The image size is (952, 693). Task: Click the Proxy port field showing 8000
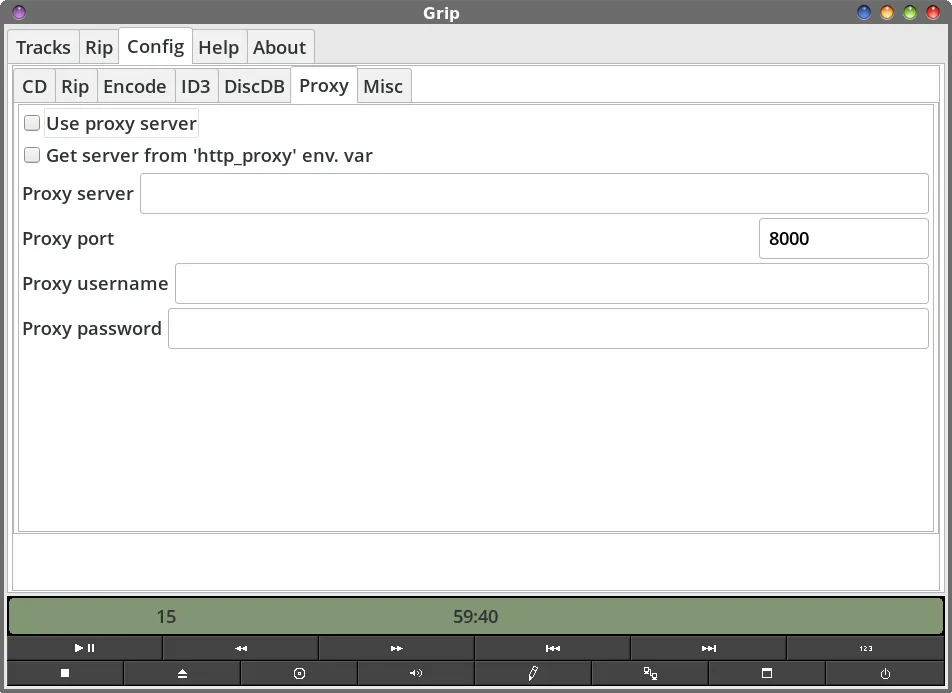coord(844,238)
